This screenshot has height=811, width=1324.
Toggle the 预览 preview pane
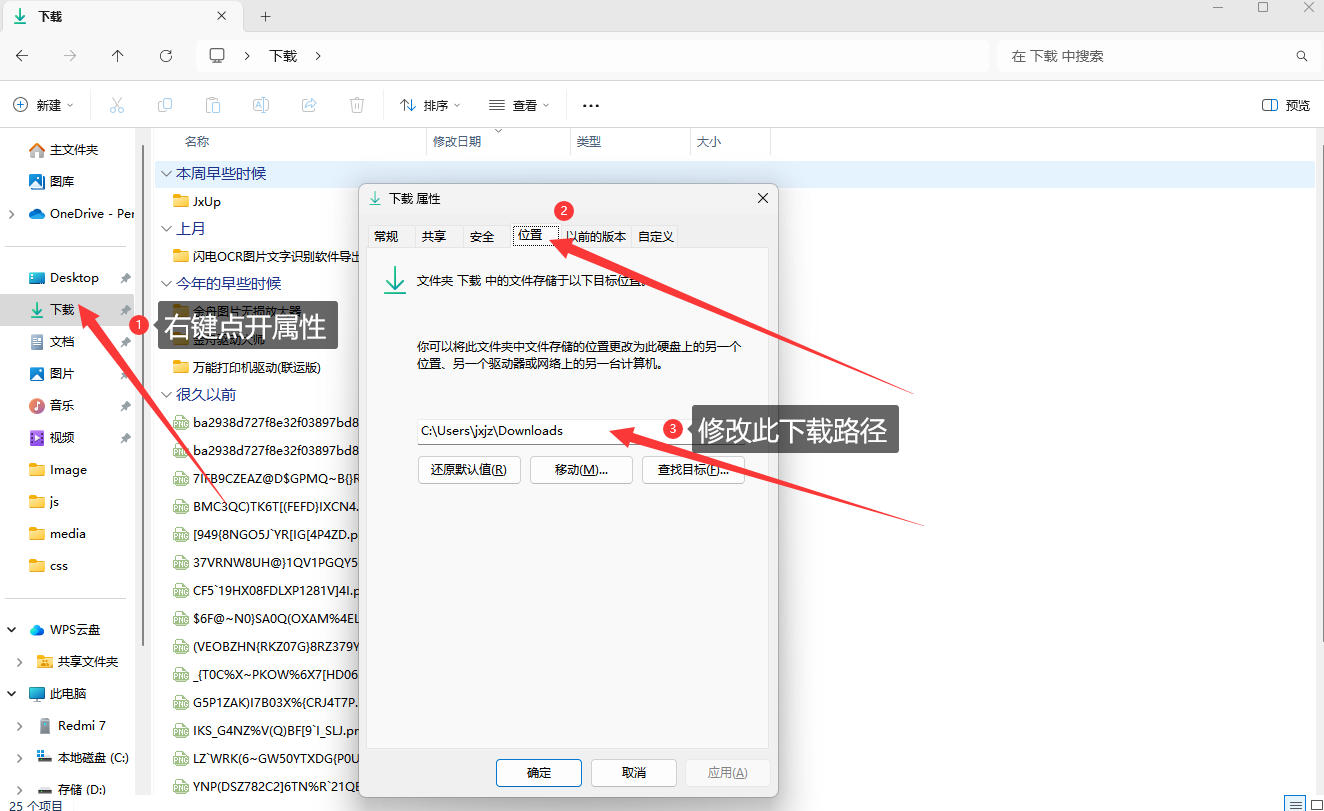1286,105
